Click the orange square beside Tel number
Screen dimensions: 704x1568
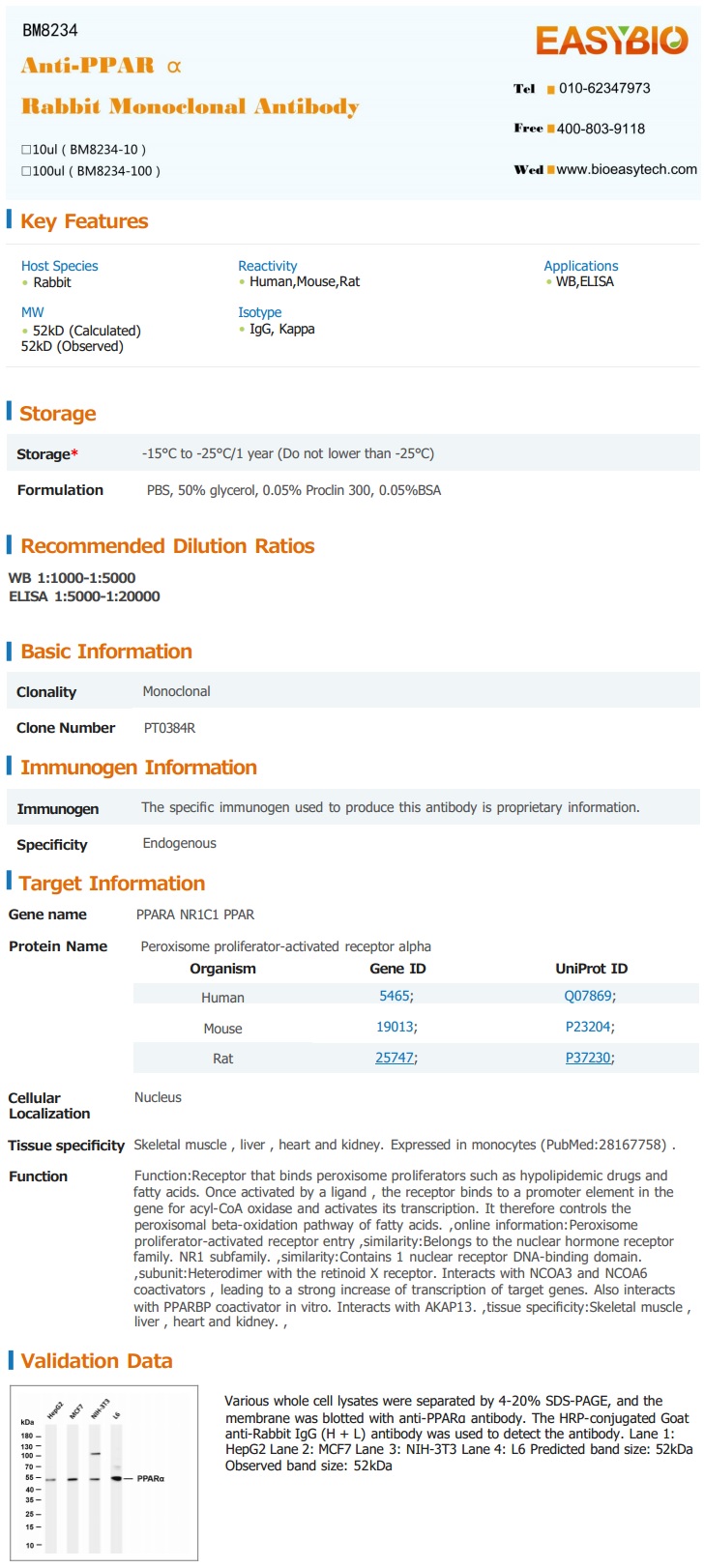click(x=550, y=89)
